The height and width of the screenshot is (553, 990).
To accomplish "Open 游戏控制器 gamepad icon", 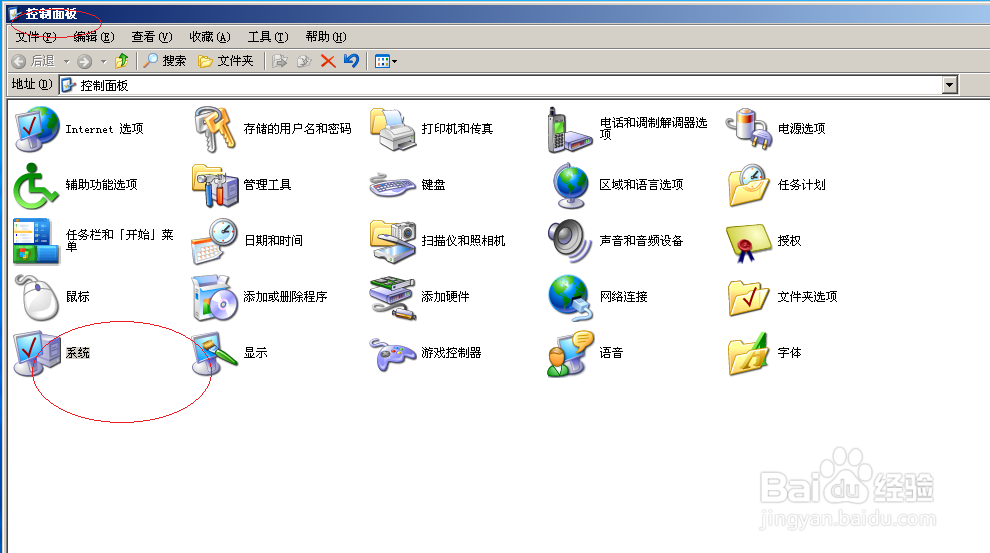I will pos(393,353).
